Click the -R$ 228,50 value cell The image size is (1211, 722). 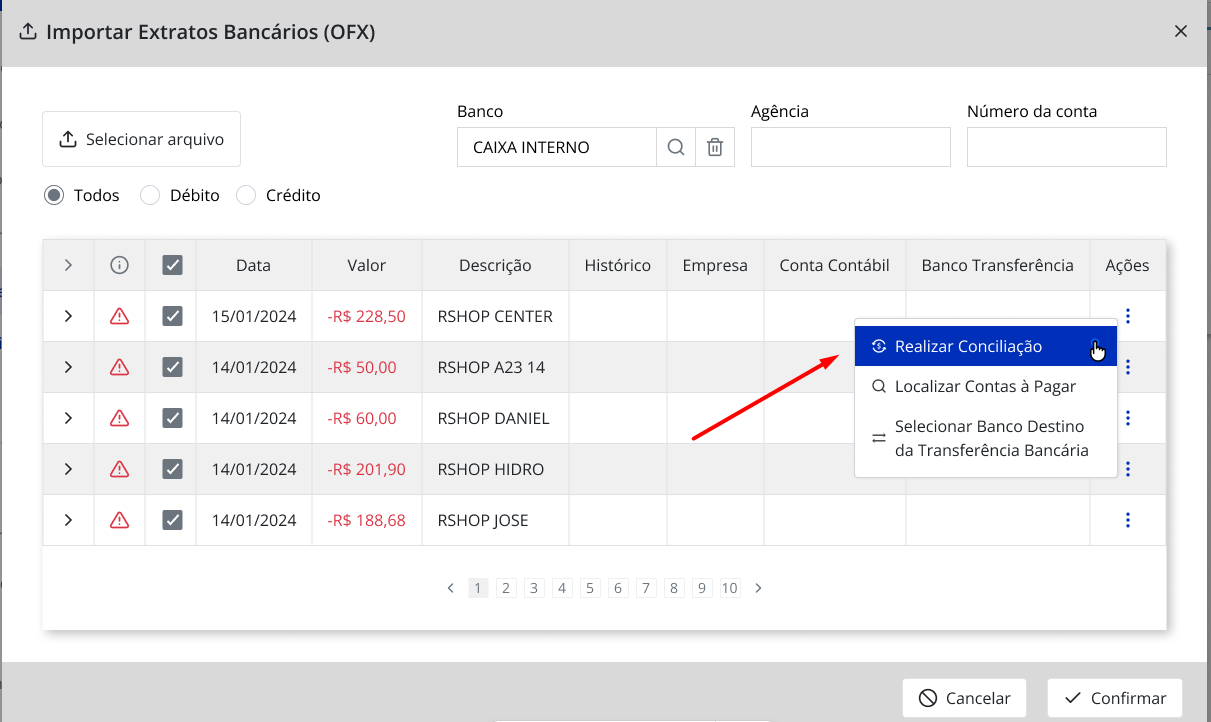pos(367,316)
